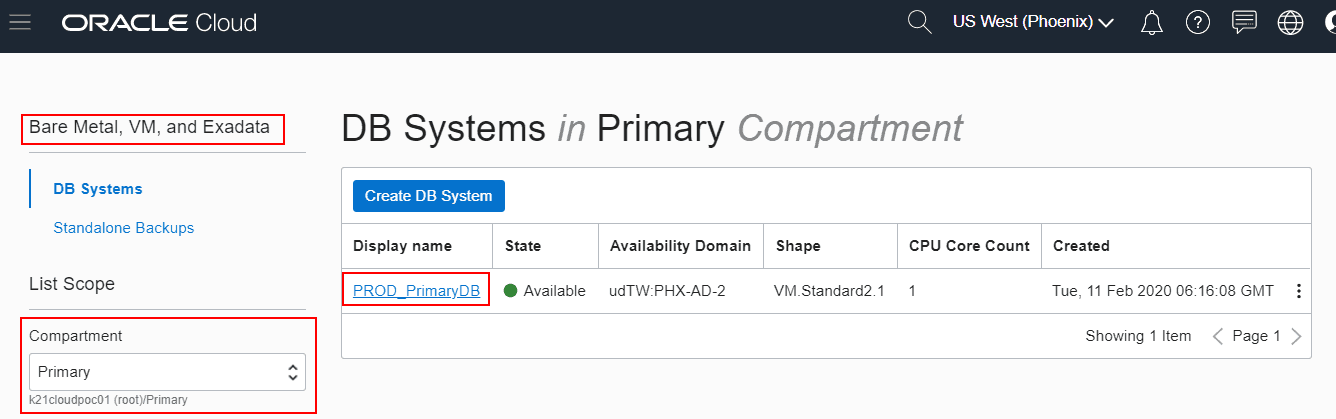Open the PROD_PrimaryDB link

point(416,291)
